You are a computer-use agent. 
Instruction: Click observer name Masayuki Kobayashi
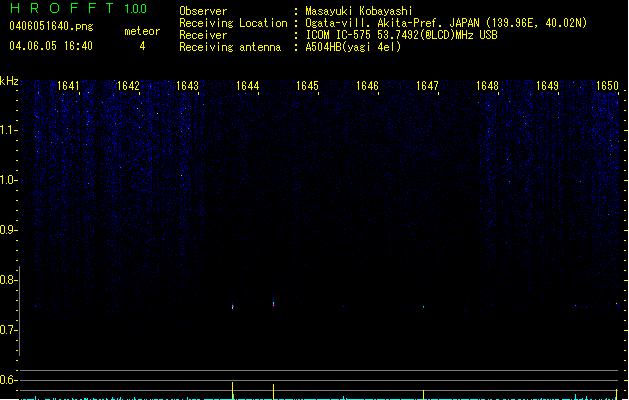tap(359, 11)
